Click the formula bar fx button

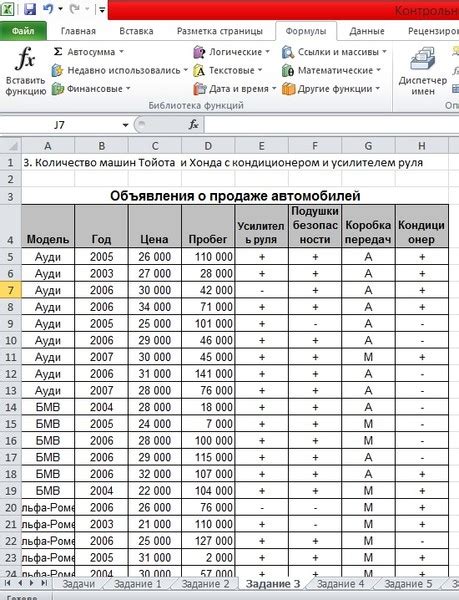click(194, 125)
